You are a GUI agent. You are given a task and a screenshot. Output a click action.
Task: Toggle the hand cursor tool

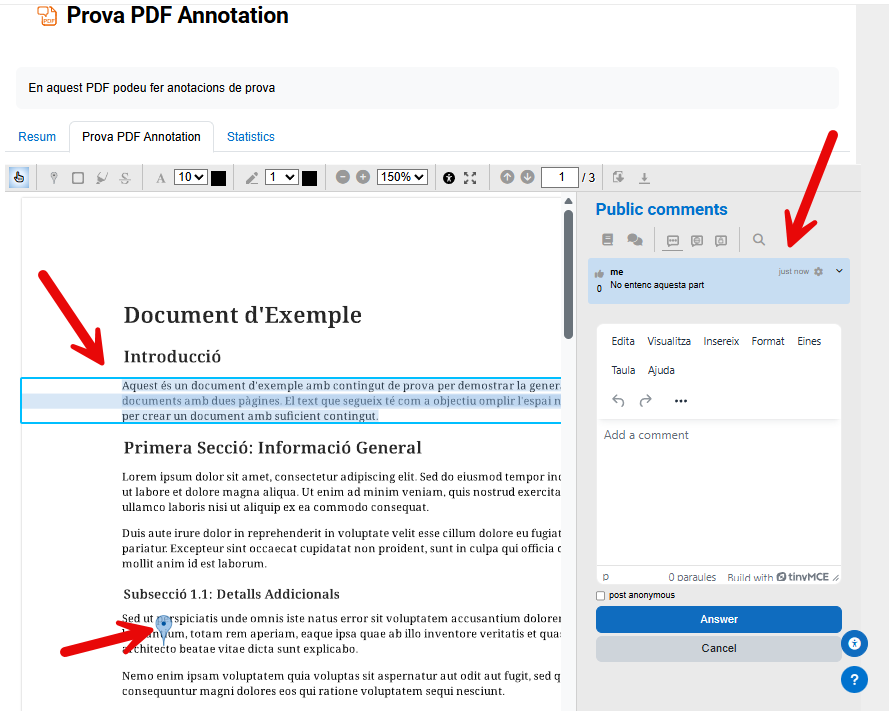tap(19, 177)
